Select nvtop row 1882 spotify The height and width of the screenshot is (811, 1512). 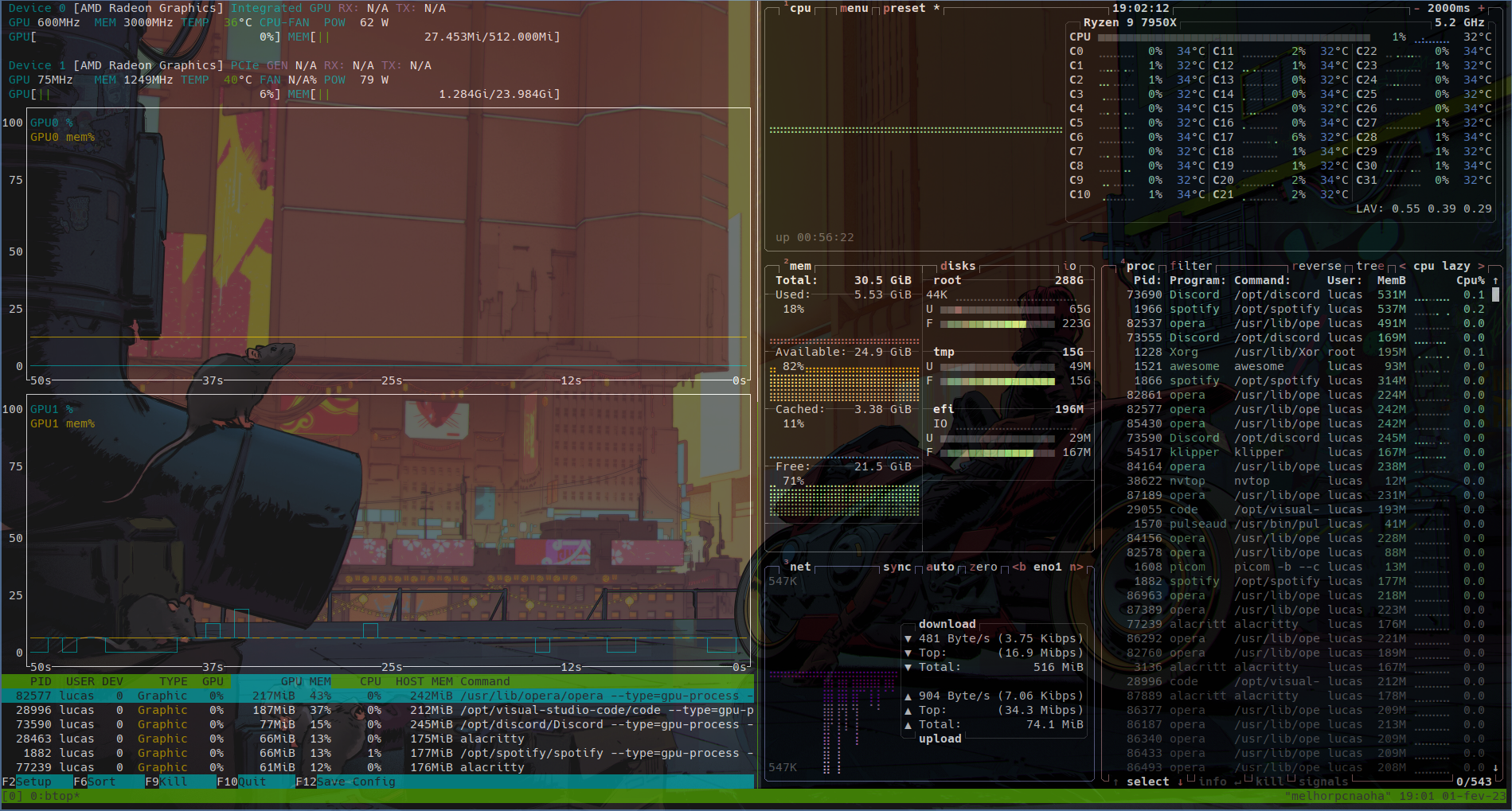coord(377,753)
